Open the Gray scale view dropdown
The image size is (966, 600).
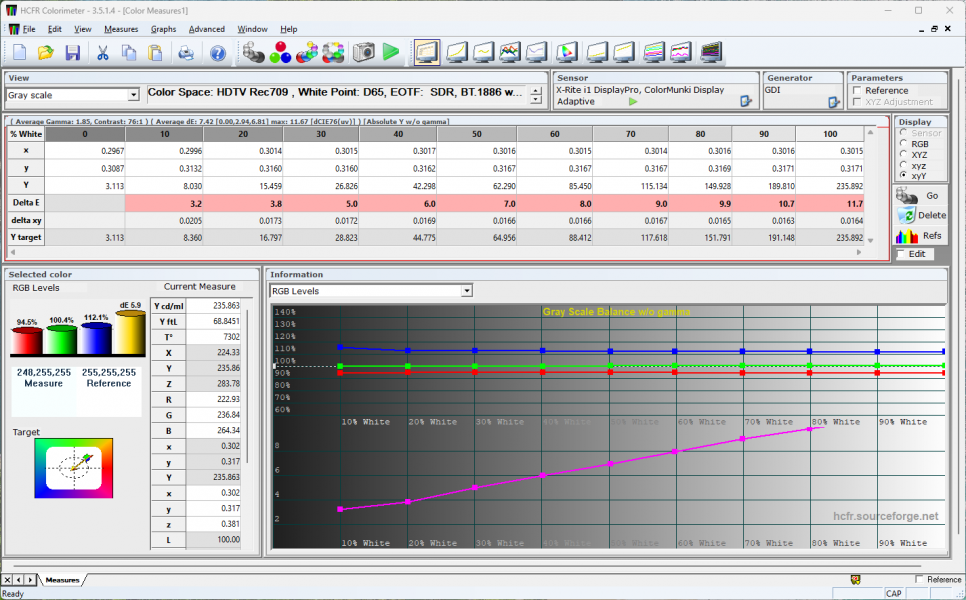pyautogui.click(x=133, y=95)
